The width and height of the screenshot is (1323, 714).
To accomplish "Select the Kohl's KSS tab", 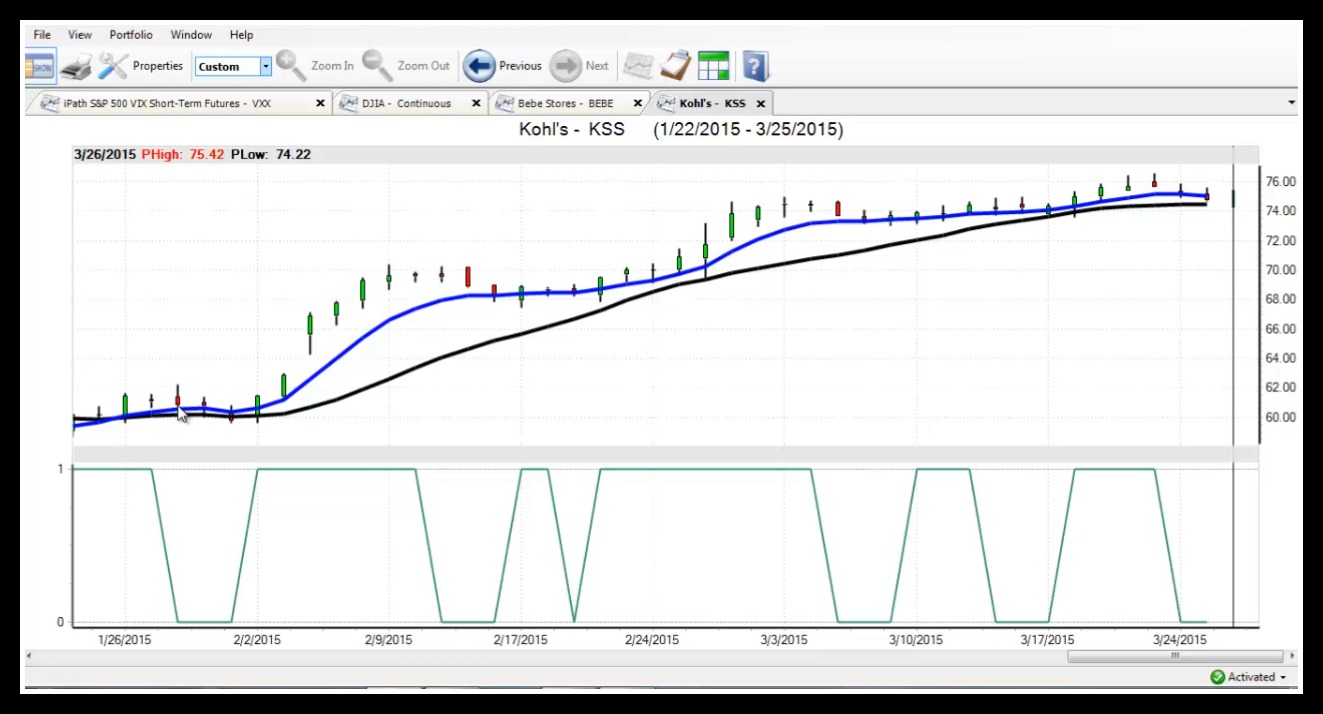I will tap(711, 103).
